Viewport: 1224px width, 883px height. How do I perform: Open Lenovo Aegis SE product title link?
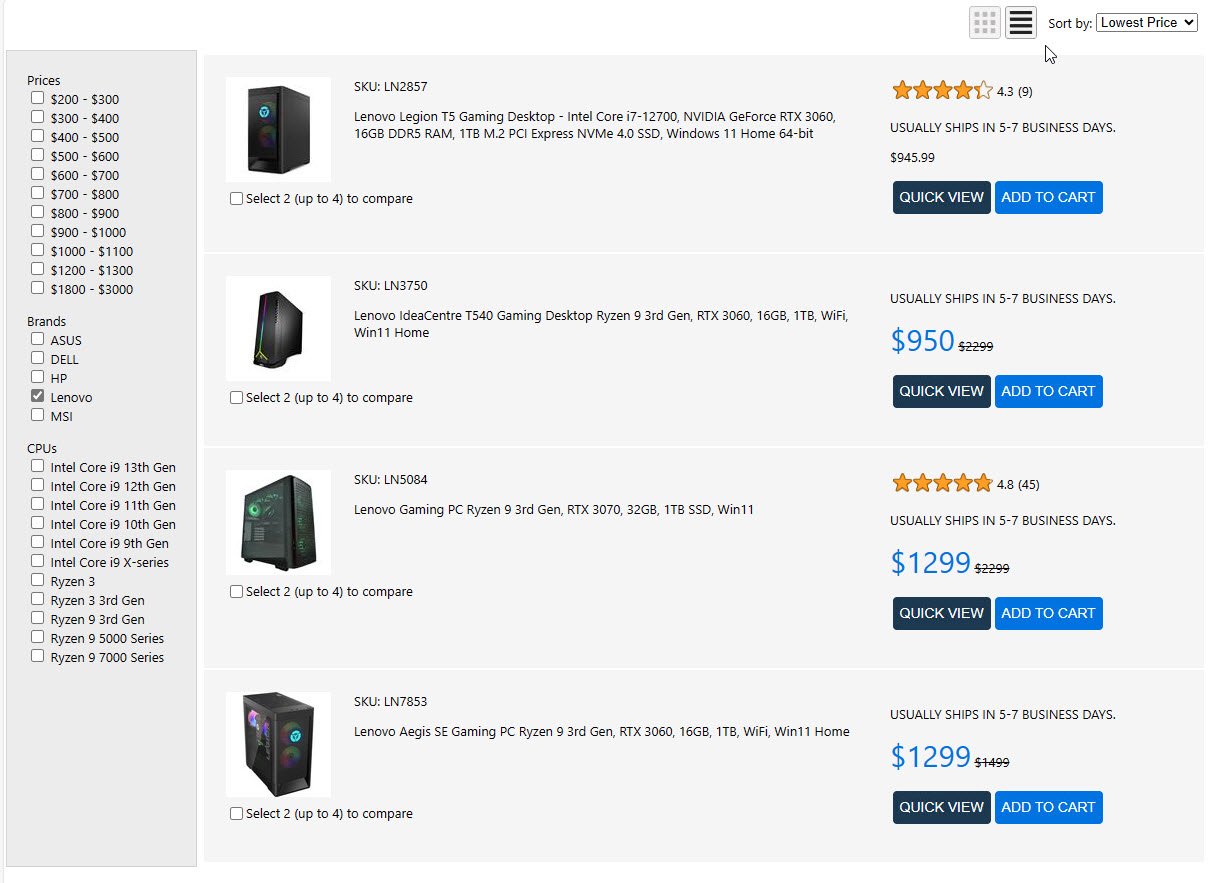[601, 732]
